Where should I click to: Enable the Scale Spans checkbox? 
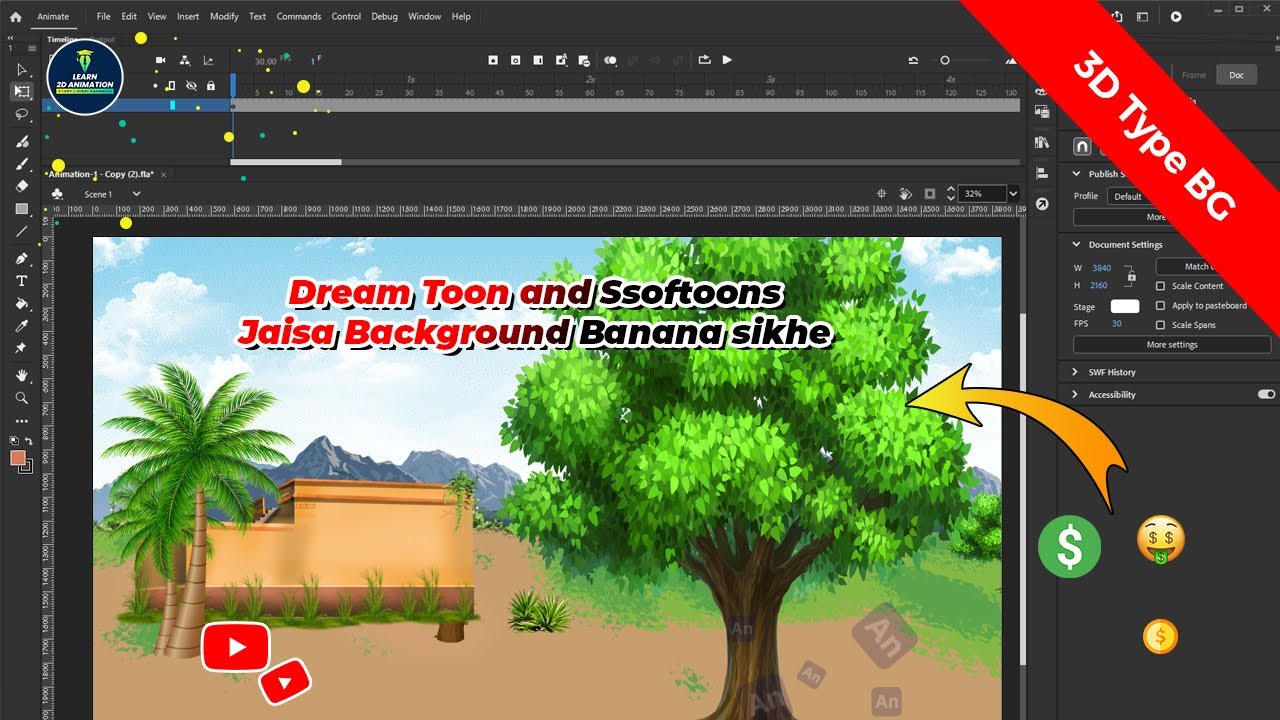[1160, 325]
